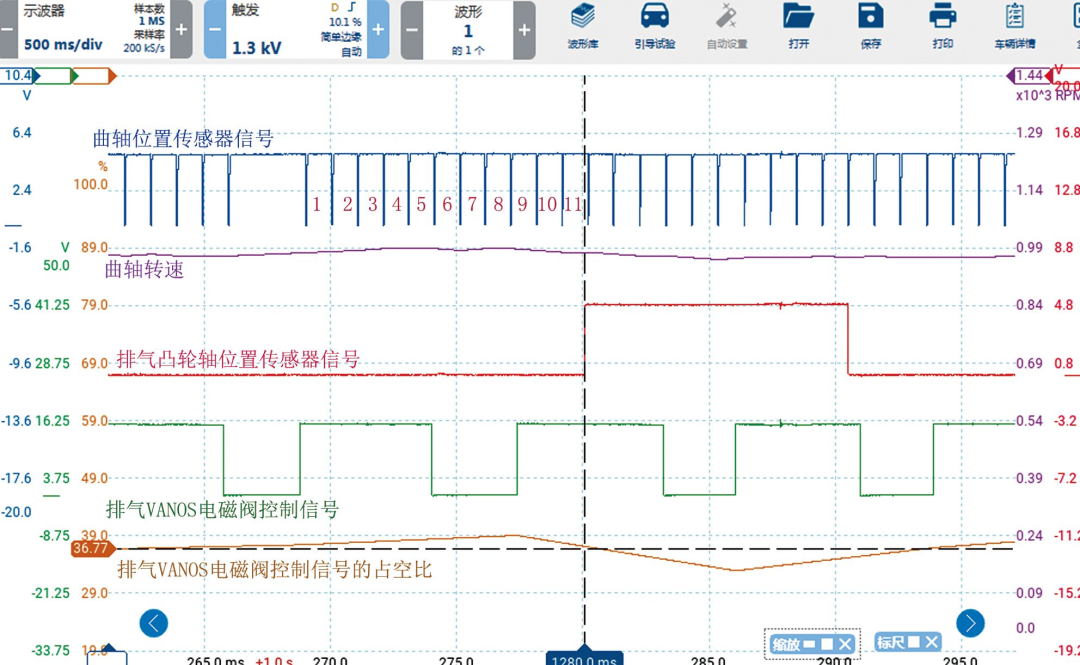Close the 标尺 ruler panel

click(931, 642)
